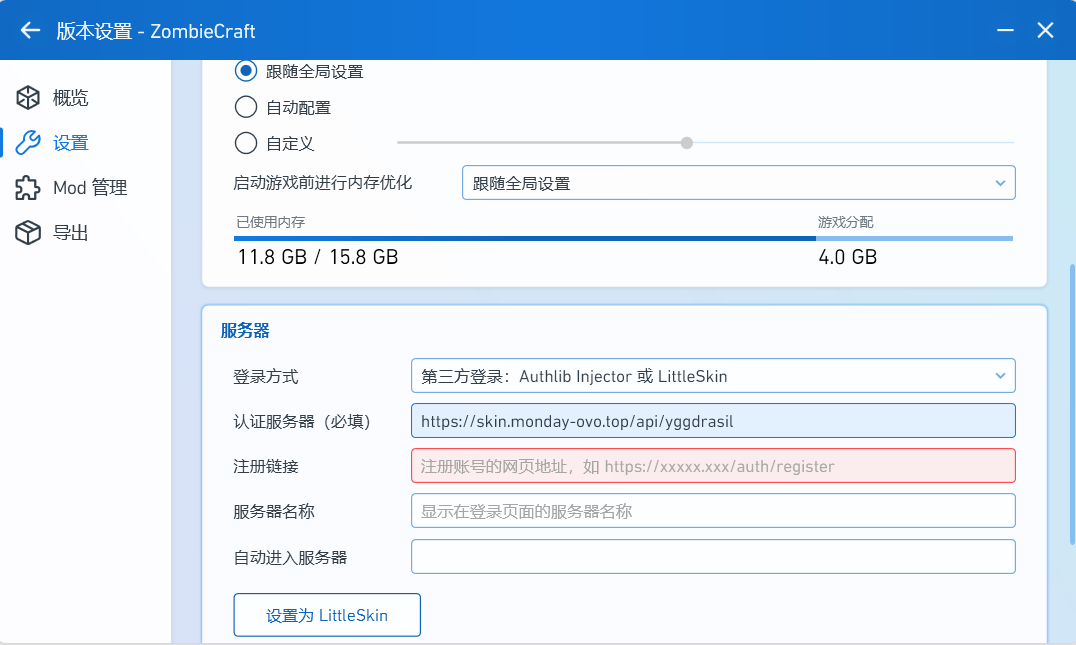
Task: Close the ZombieCraft settings window
Action: click(x=1045, y=30)
